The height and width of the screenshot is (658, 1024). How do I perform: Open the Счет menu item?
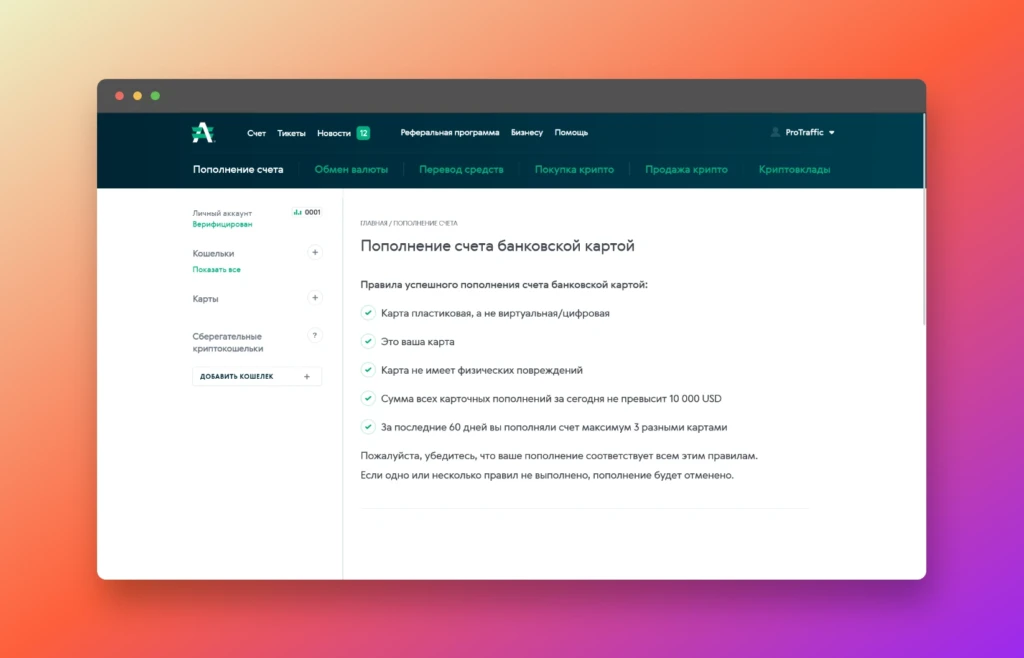click(x=257, y=133)
